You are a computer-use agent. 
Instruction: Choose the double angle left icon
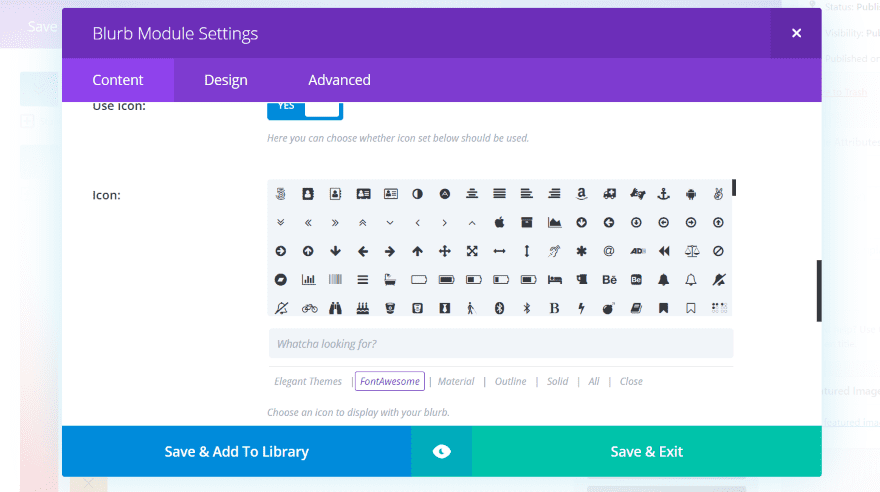coord(308,223)
